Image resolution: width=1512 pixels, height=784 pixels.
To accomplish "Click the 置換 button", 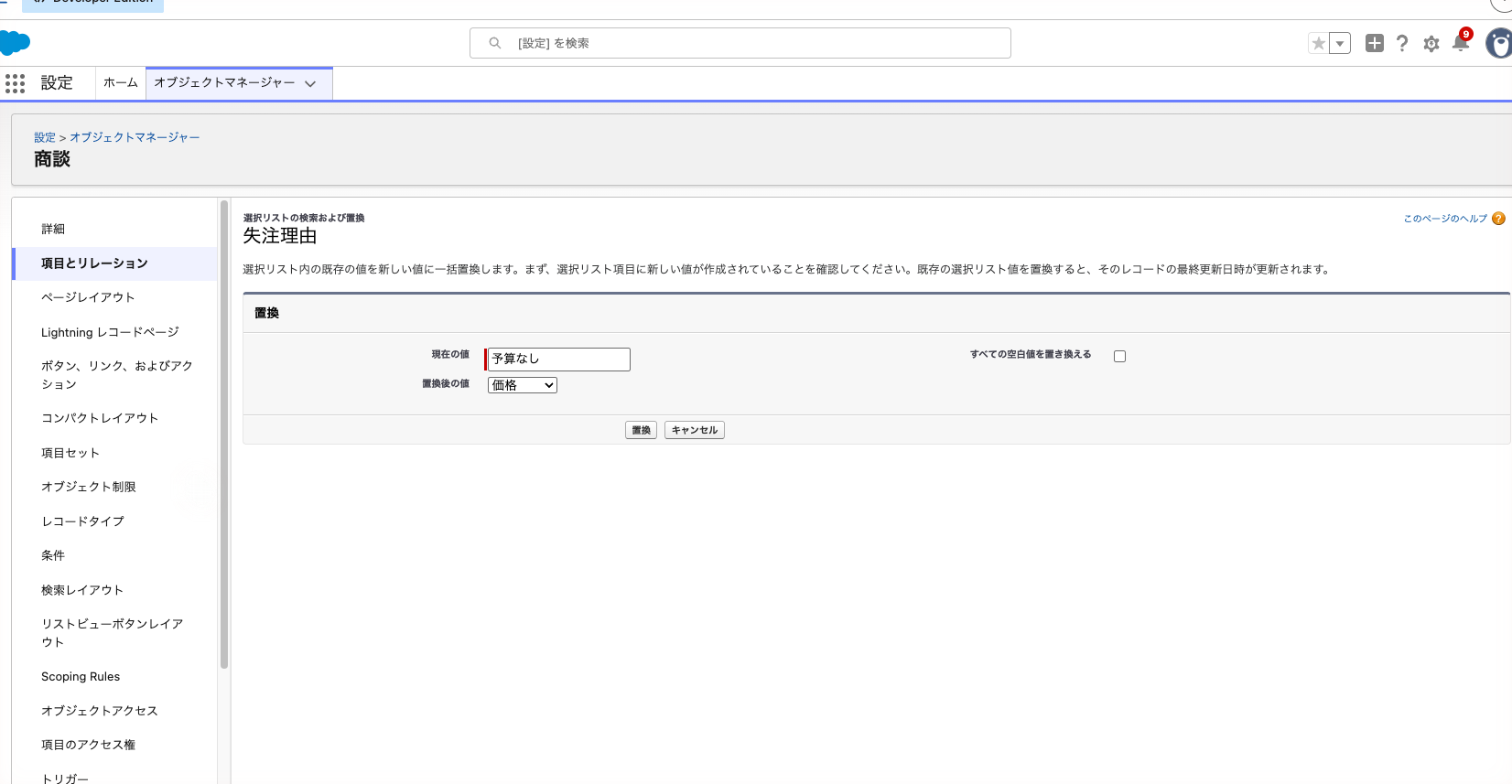I will 641,430.
